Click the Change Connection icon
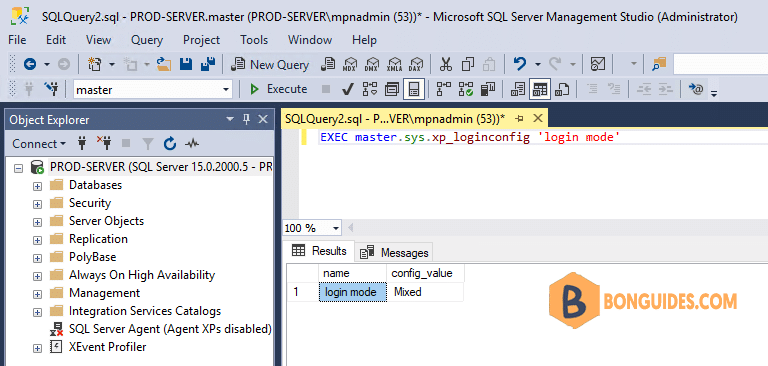 pyautogui.click(x=51, y=89)
